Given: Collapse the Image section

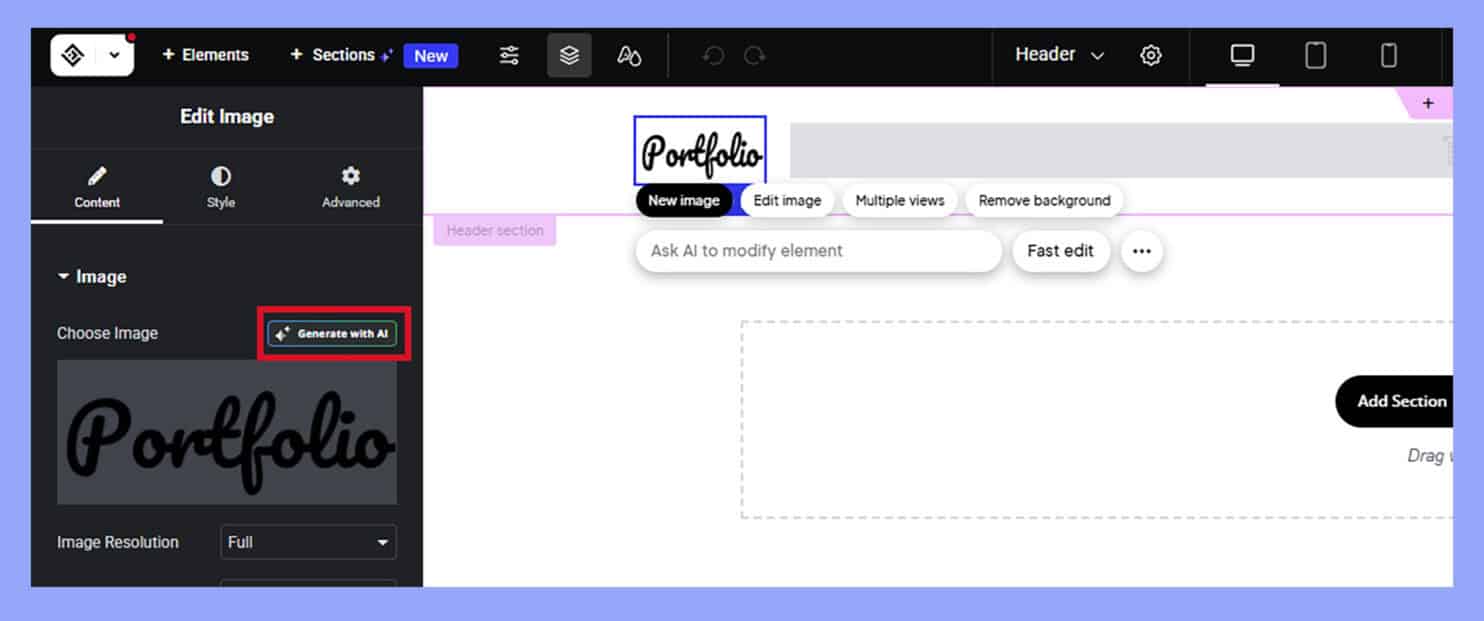Looking at the screenshot, I should pyautogui.click(x=92, y=277).
